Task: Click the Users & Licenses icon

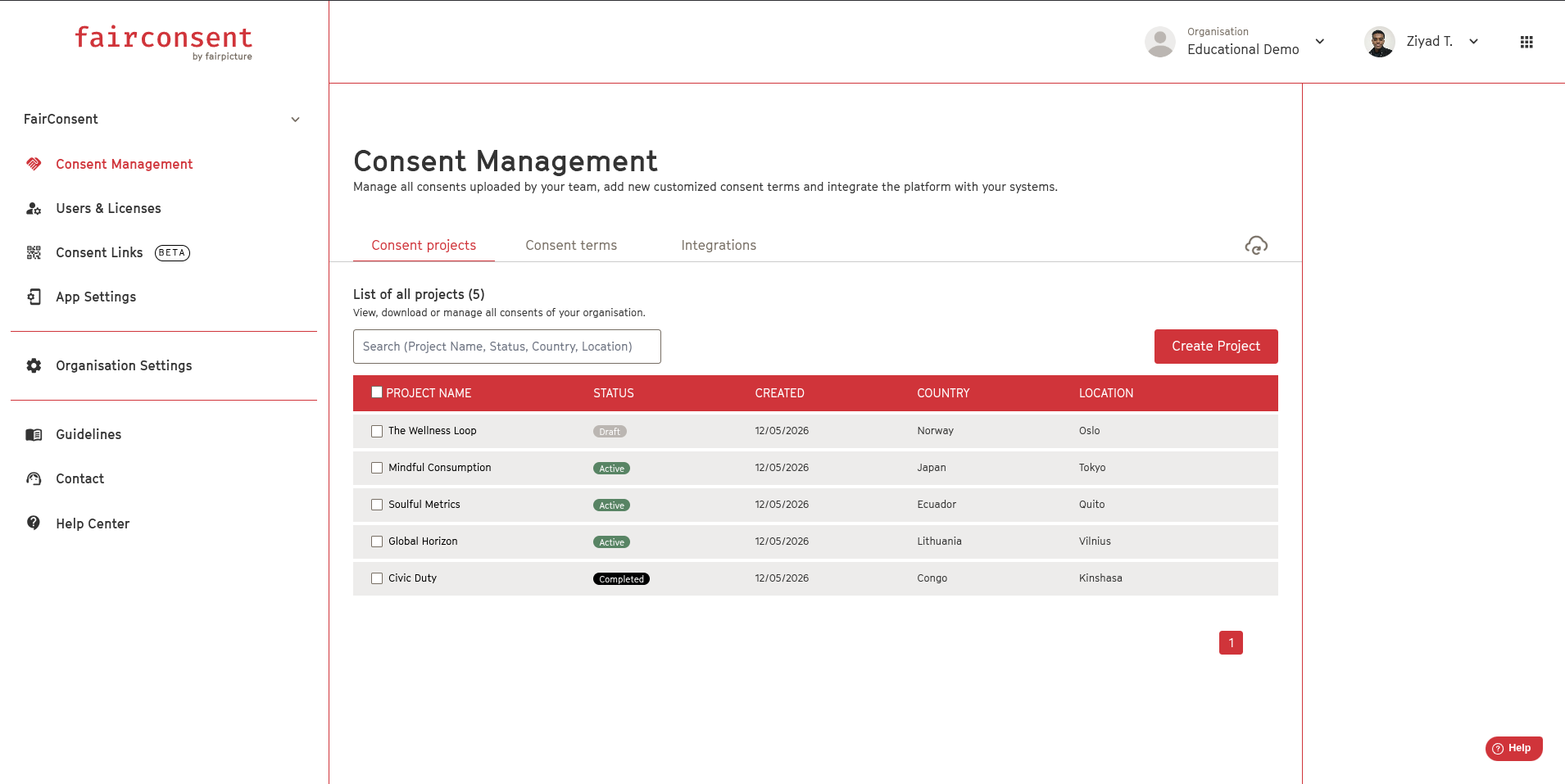Action: pyautogui.click(x=34, y=208)
